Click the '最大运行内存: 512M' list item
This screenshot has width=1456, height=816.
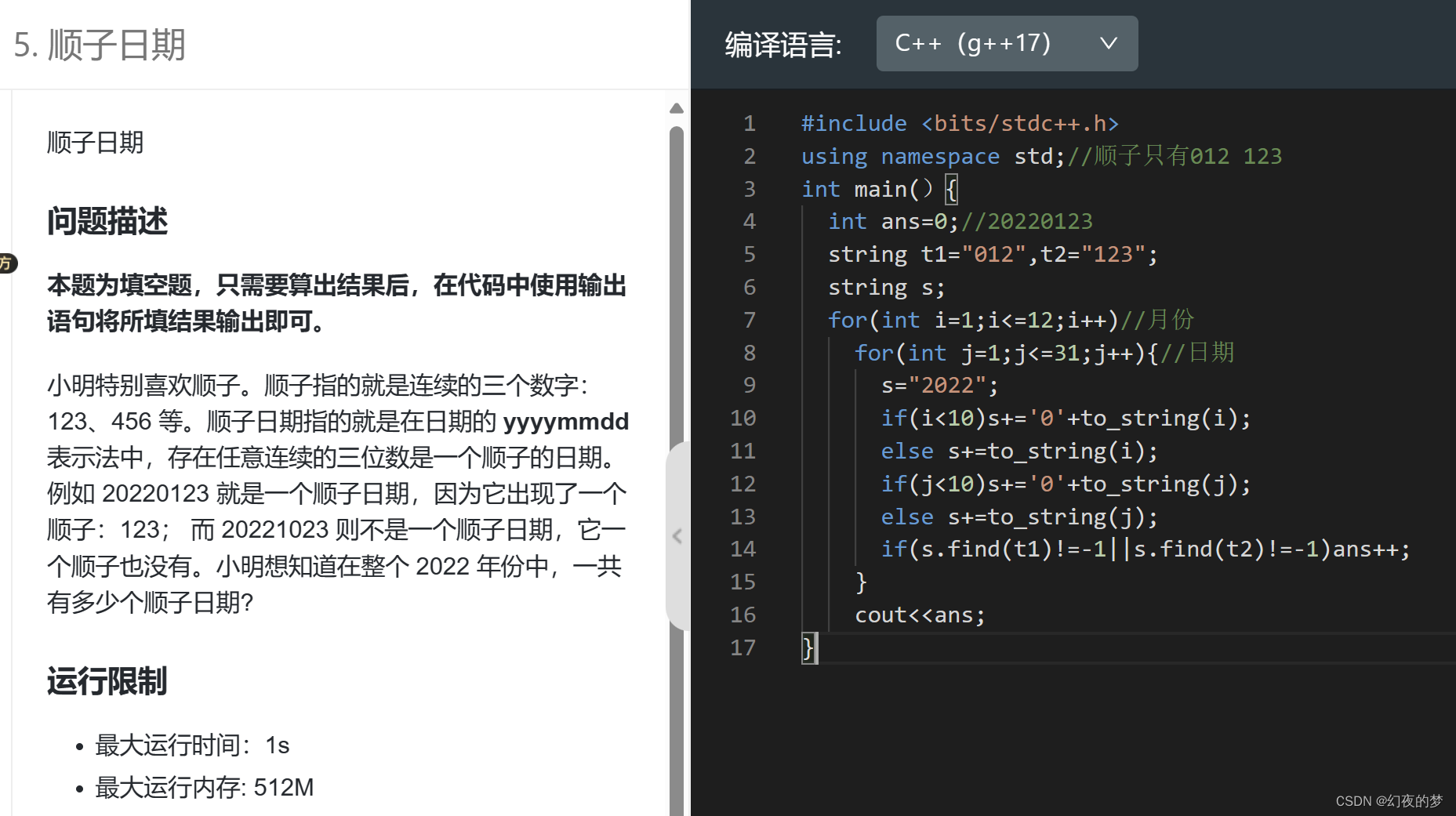pyautogui.click(x=204, y=787)
